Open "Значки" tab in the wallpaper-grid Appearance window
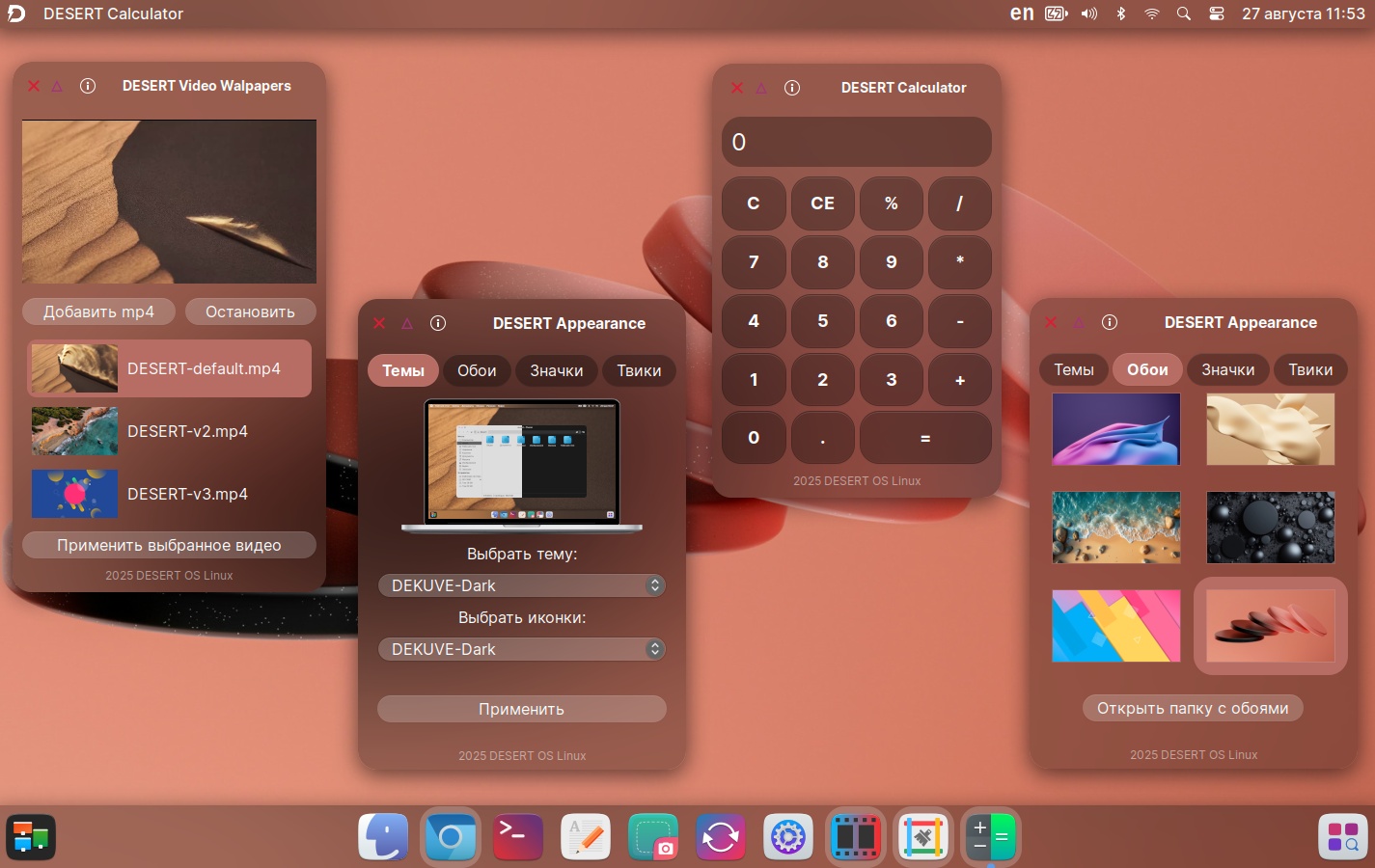The image size is (1375, 868). pyautogui.click(x=1227, y=369)
